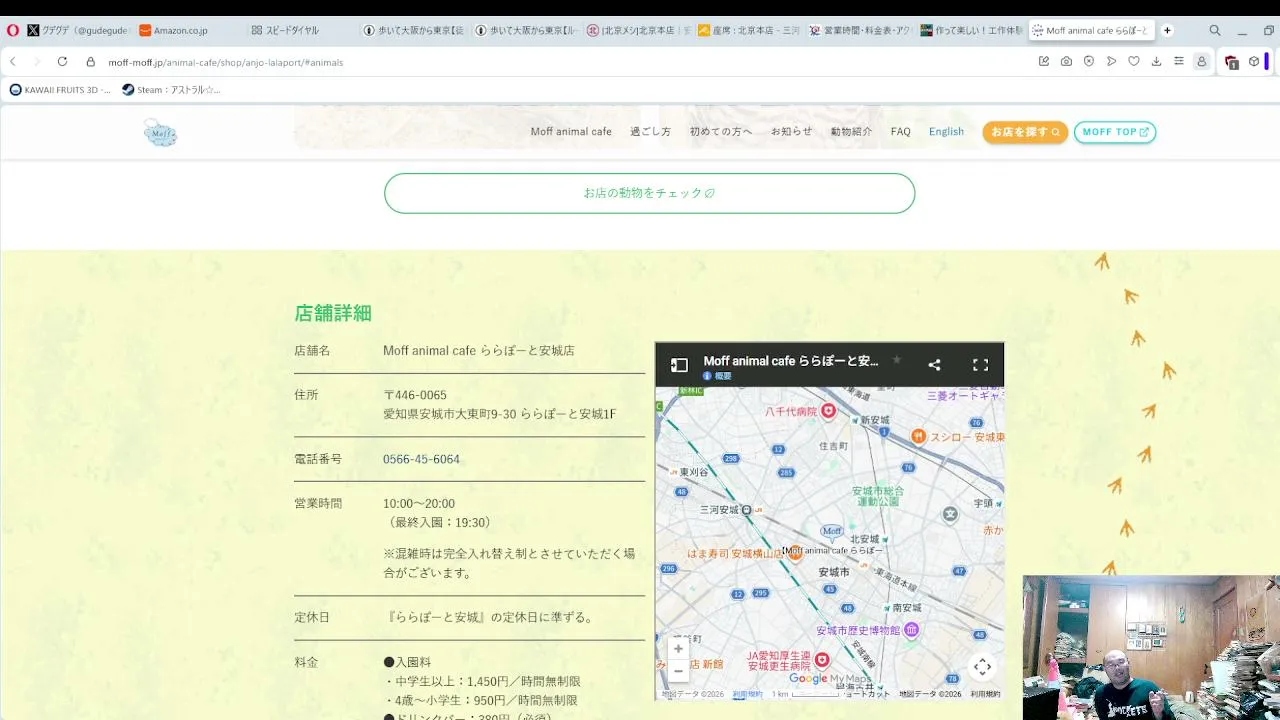This screenshot has width=1280, height=720.
Task: Switch to the 作って楽しい！工作体験 tab
Action: pos(972,31)
